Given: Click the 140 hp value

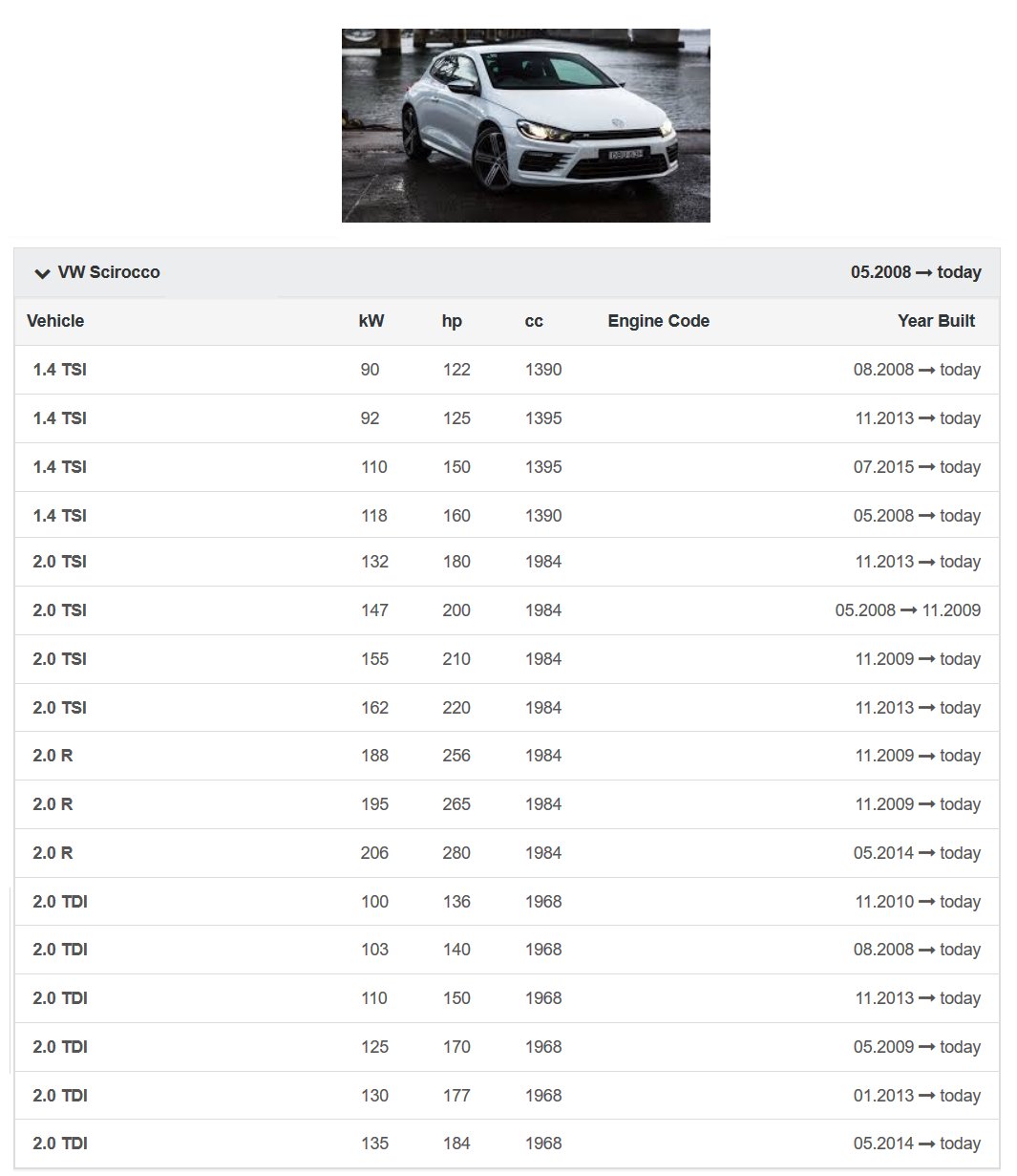Looking at the screenshot, I should pyautogui.click(x=456, y=950).
